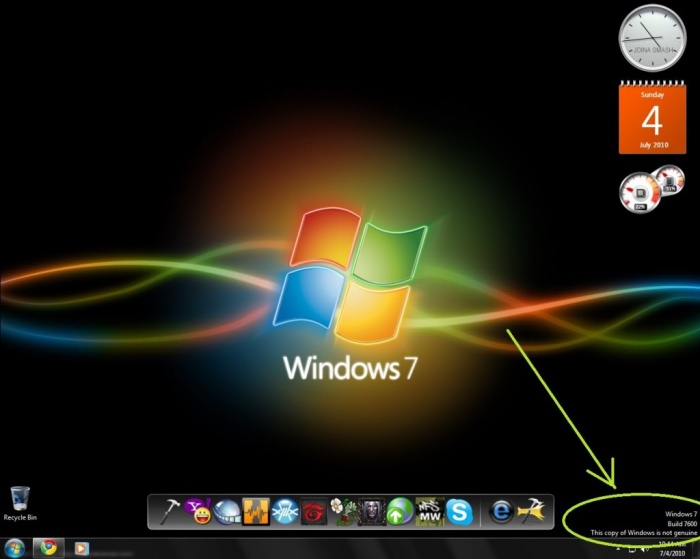The width and height of the screenshot is (700, 559).
Task: Open Skype from the dock
Action: [x=459, y=512]
